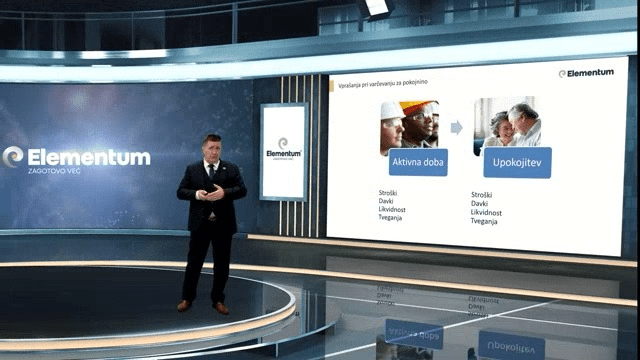The width and height of the screenshot is (640, 360).
Task: Click Tveganja under Aktivna doba
Action: click(x=390, y=218)
